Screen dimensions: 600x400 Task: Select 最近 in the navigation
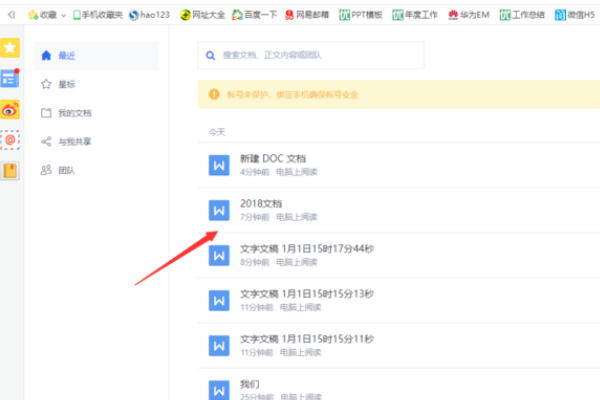tap(96, 56)
